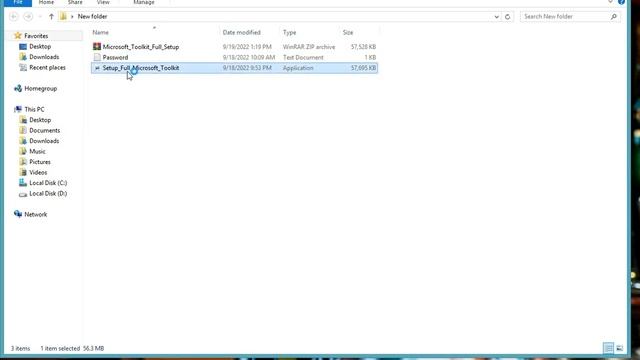Switch to the View ribbon tab
The image size is (640, 360).
coord(103,2)
